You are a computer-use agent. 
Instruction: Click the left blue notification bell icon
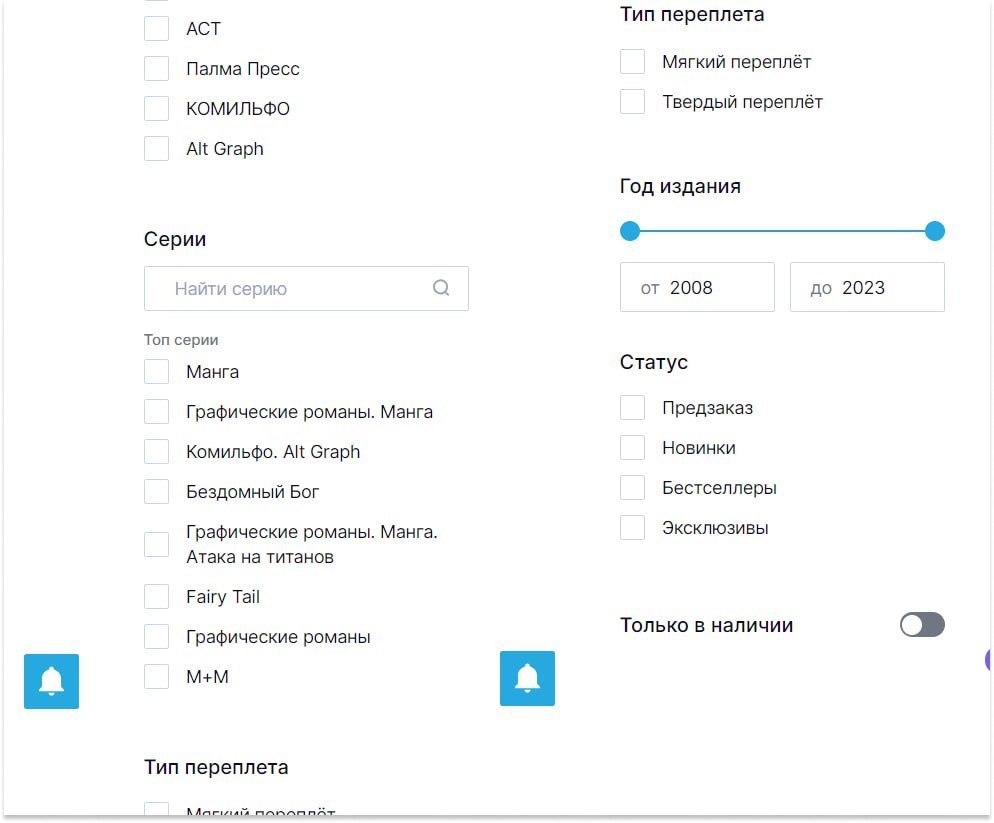click(x=51, y=681)
